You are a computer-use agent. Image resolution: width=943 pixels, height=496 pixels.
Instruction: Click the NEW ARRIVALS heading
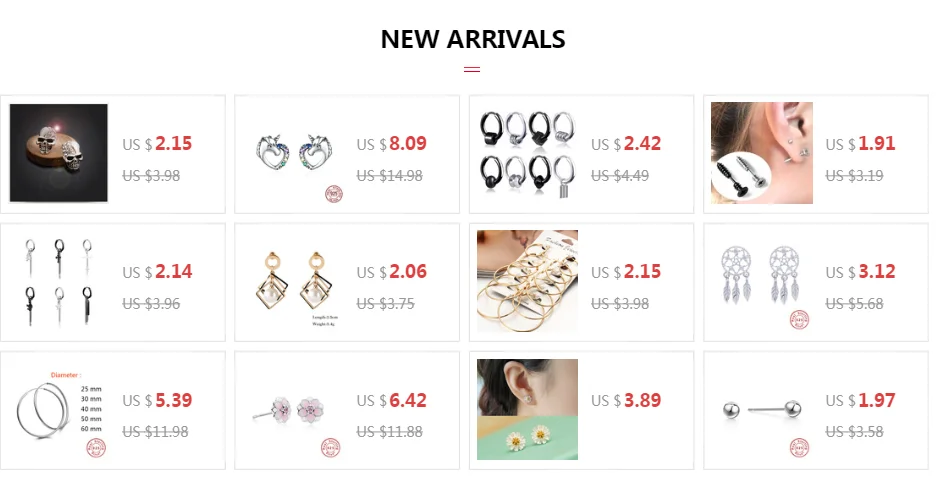pyautogui.click(x=473, y=40)
